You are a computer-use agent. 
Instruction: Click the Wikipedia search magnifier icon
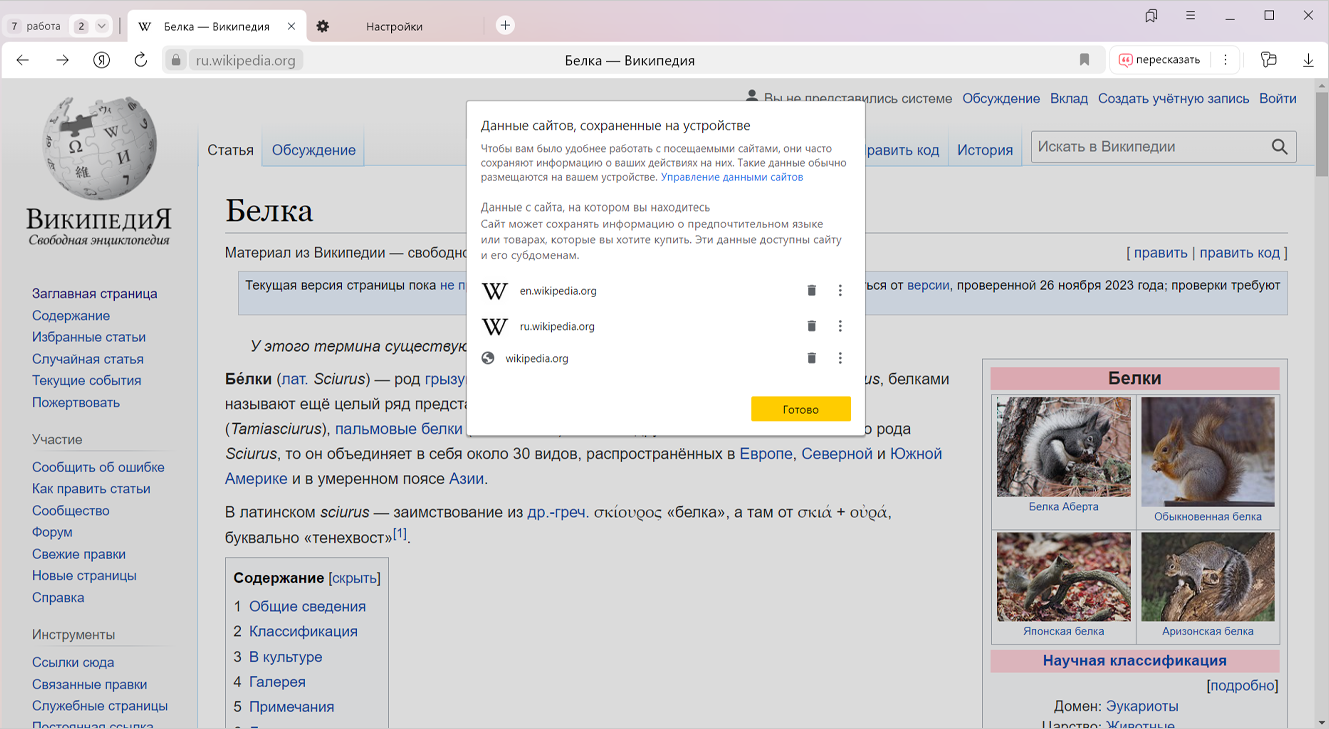click(1279, 147)
